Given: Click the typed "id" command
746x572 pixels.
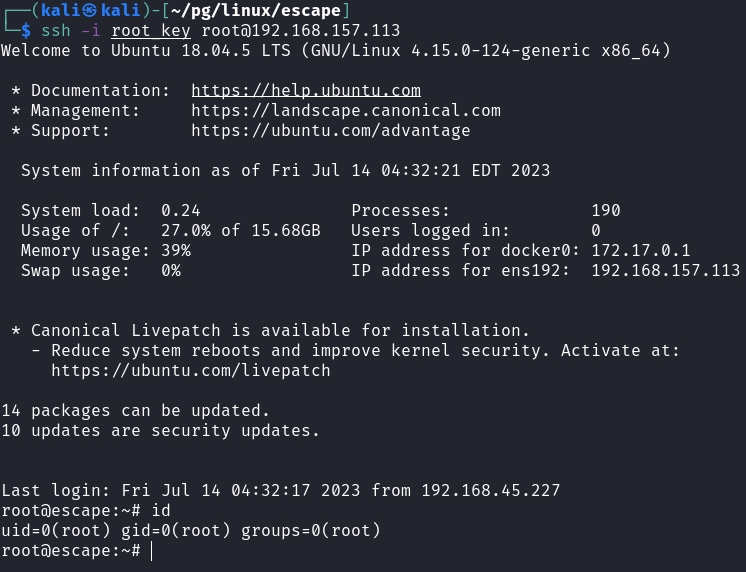Looking at the screenshot, I should tap(160, 511).
